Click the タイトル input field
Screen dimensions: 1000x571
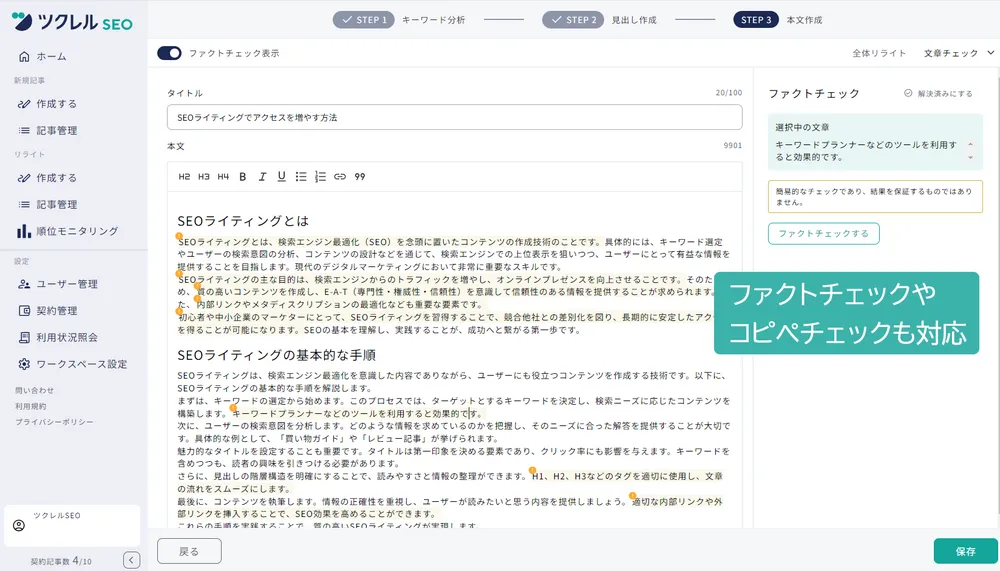point(454,117)
